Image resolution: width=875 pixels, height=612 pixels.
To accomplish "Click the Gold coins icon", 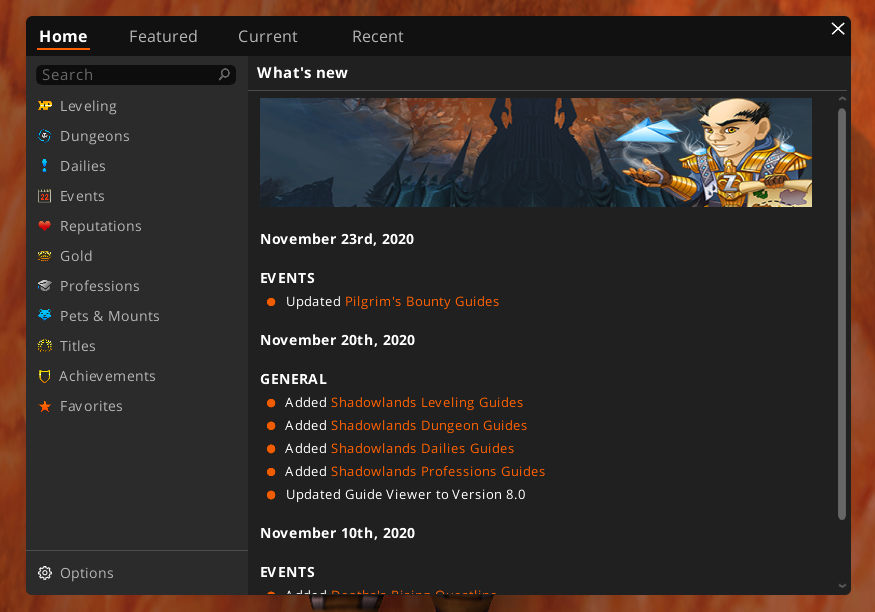I will click(x=45, y=256).
